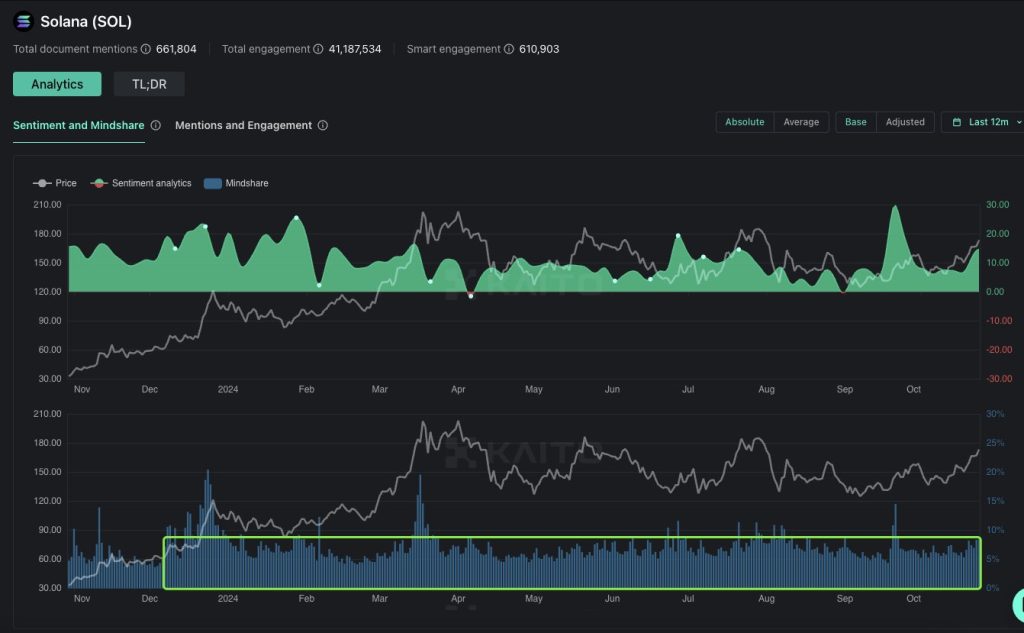1024x633 pixels.
Task: Click the Total engagement label
Action: tap(266, 49)
